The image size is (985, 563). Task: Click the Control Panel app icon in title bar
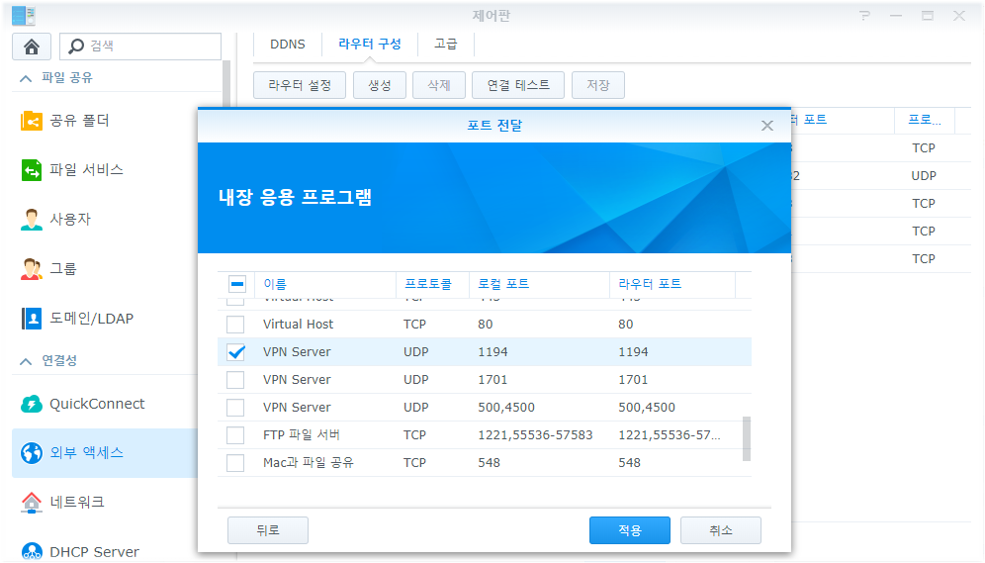click(24, 16)
